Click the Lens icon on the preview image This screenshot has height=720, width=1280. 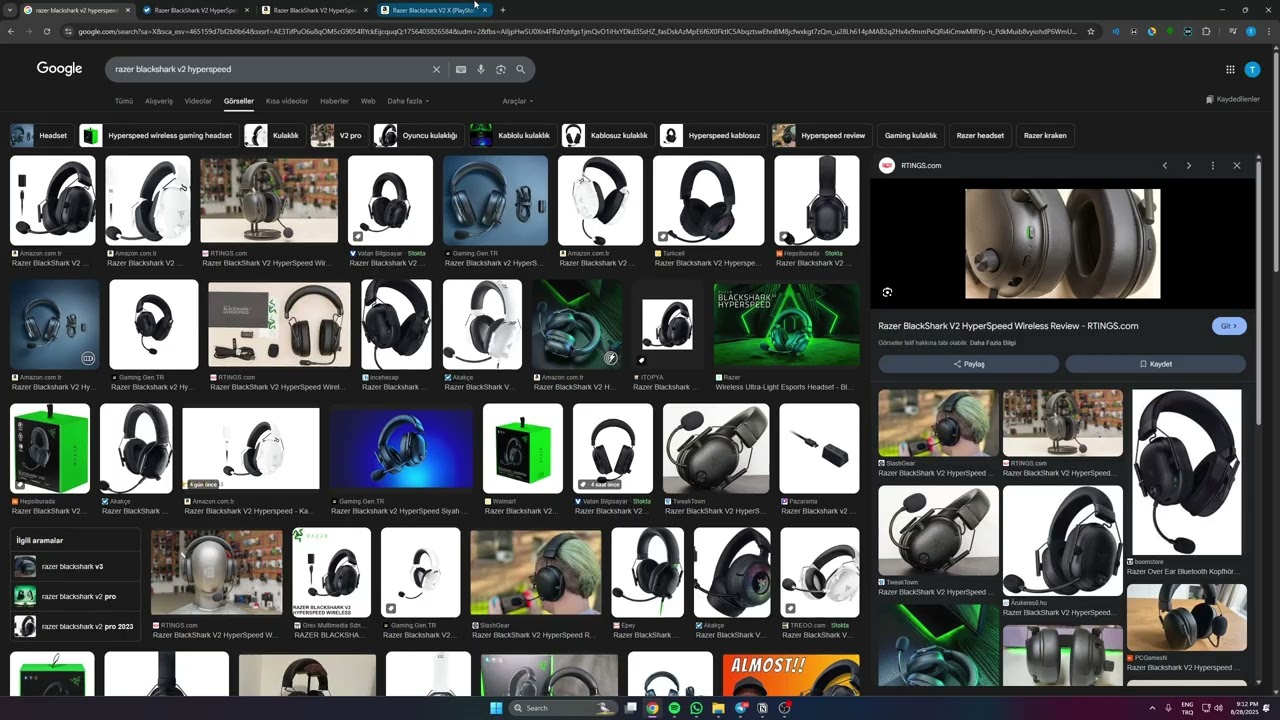pos(887,292)
